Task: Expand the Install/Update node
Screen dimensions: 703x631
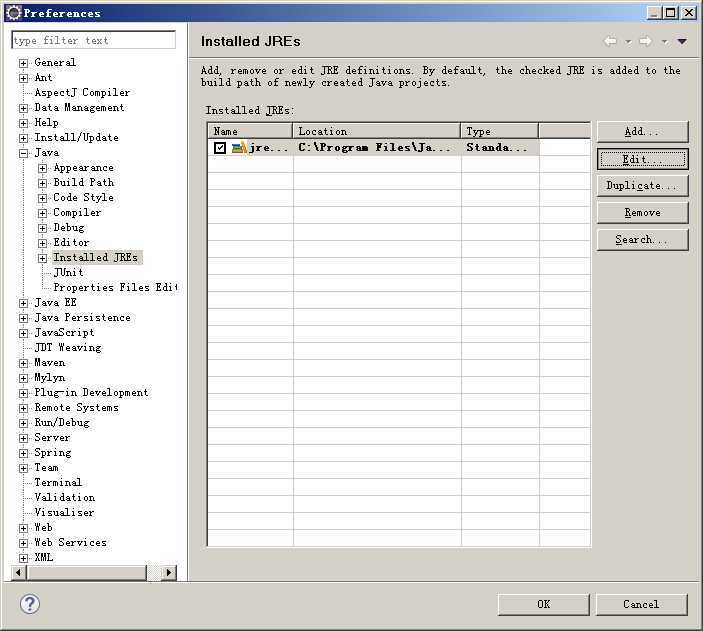Action: click(23, 138)
